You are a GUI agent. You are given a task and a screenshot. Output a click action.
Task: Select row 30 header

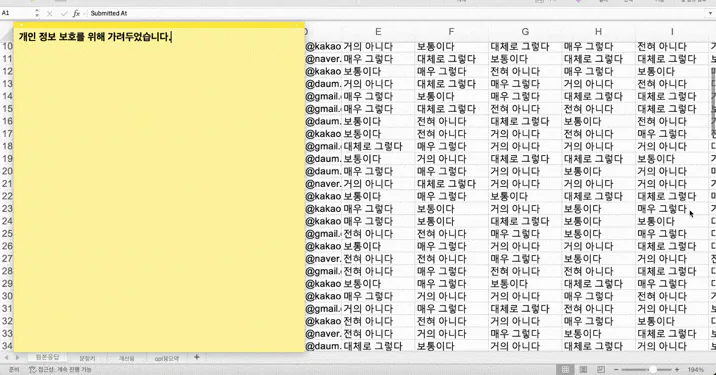point(7,296)
